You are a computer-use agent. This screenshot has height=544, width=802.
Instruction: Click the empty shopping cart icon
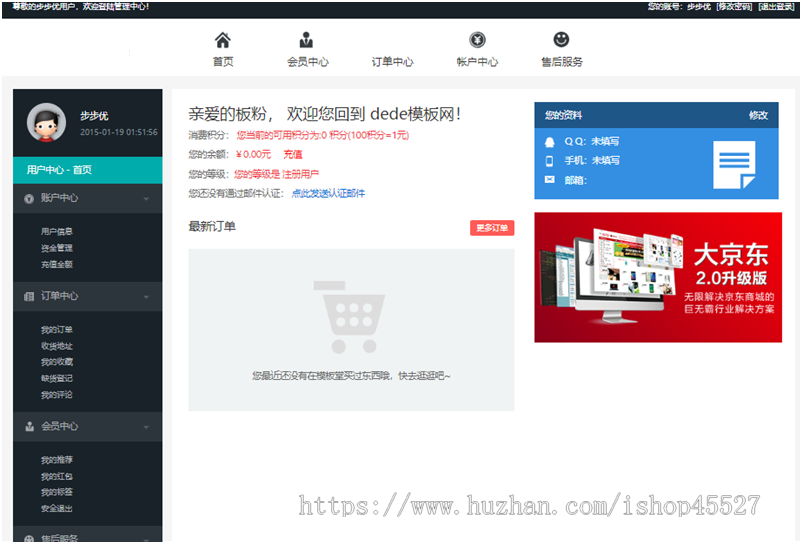coord(350,317)
